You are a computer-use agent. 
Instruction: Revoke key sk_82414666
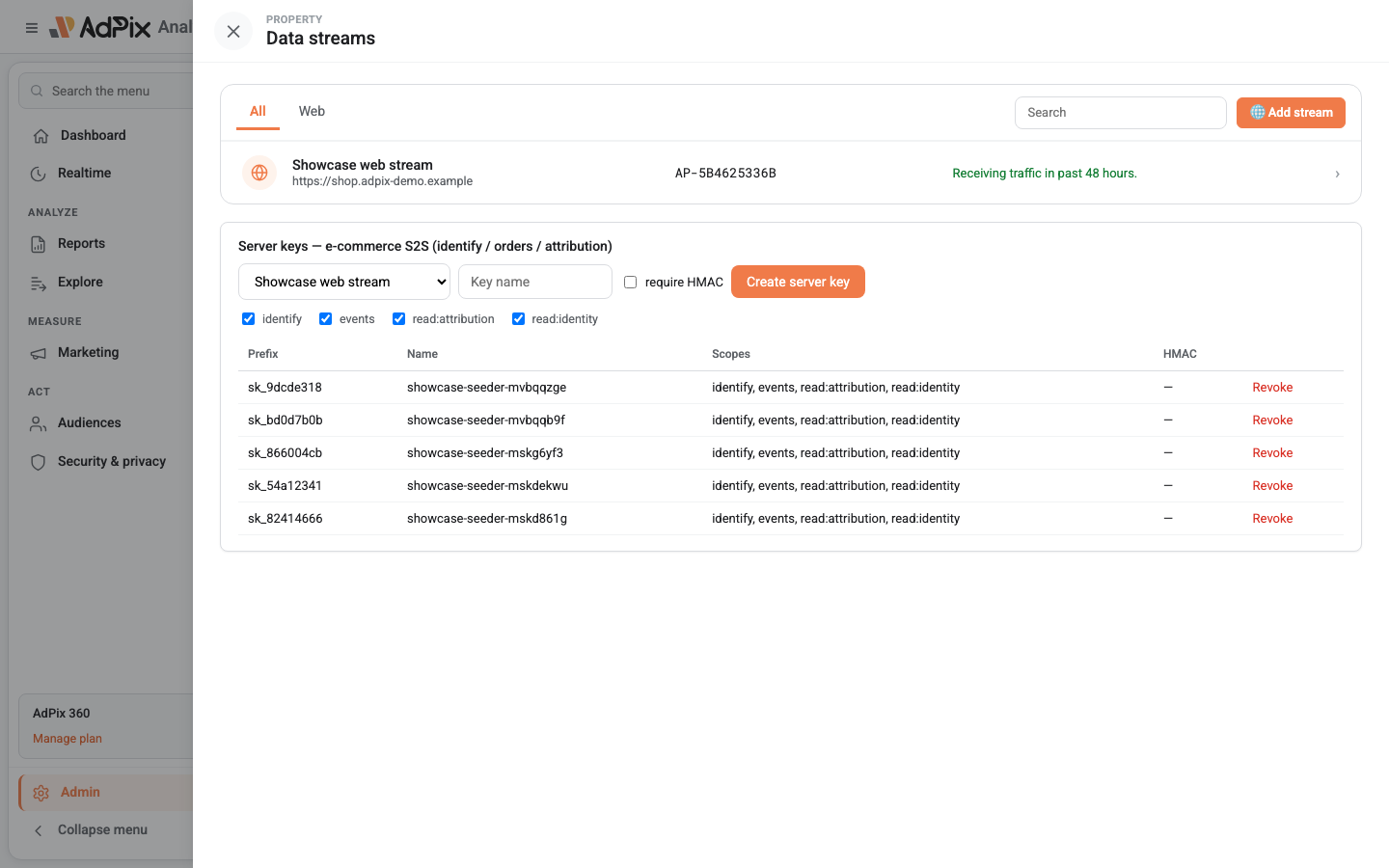click(1272, 519)
